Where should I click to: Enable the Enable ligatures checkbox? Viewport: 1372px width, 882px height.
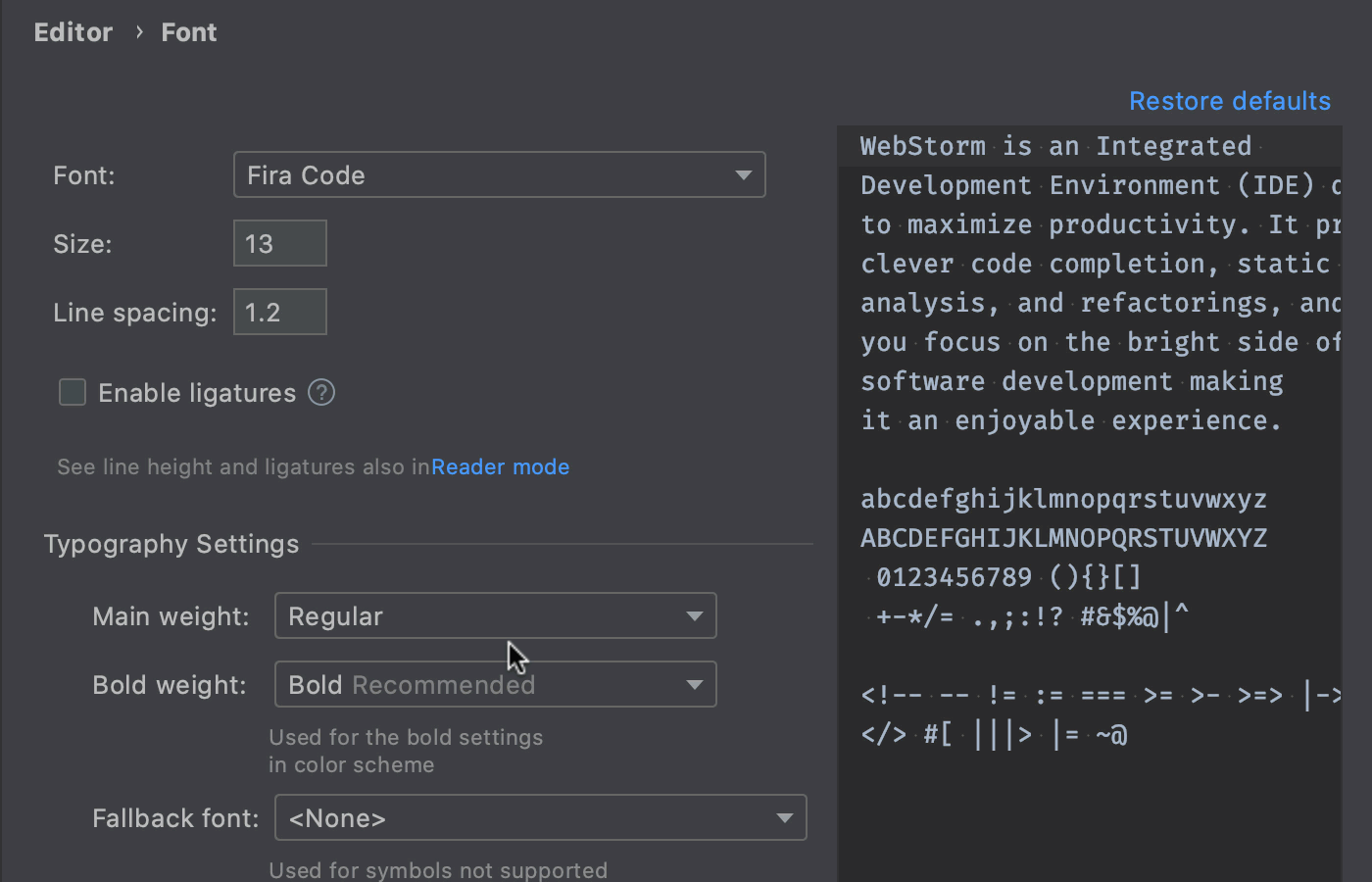click(73, 392)
